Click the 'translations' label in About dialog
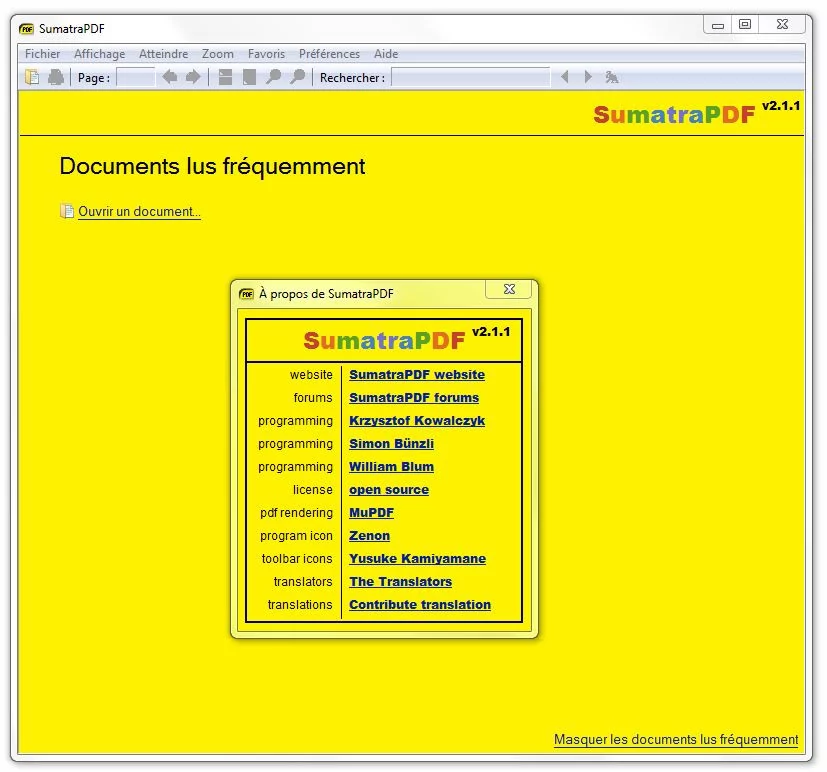This screenshot has width=827, height=772. click(300, 605)
